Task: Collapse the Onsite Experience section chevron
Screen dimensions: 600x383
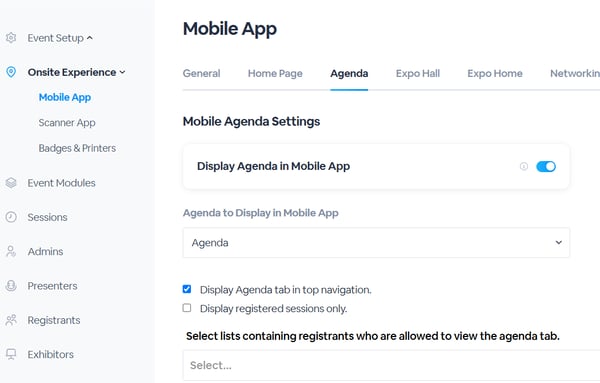Action: pyautogui.click(x=122, y=72)
